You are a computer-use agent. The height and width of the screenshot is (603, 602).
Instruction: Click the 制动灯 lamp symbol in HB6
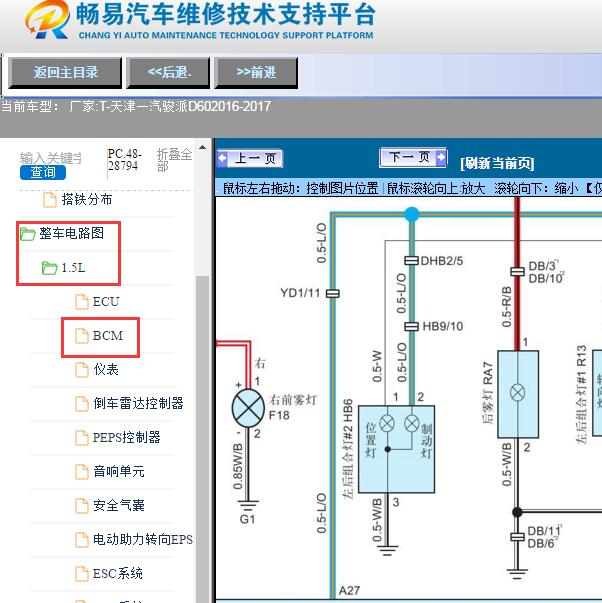[412, 424]
